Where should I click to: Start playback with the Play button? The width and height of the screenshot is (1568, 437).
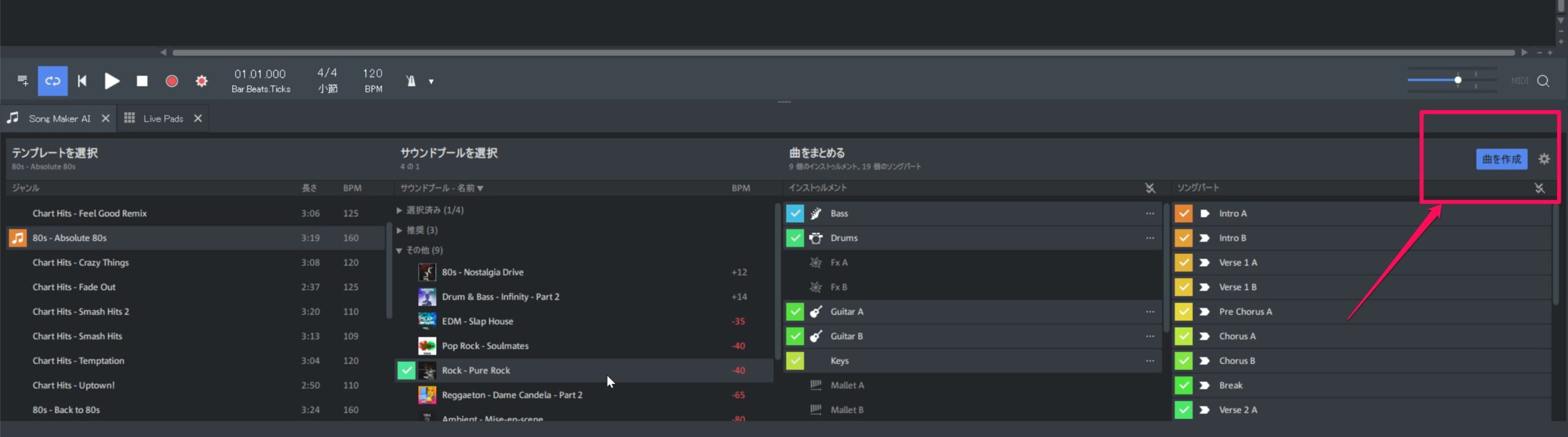pos(111,81)
